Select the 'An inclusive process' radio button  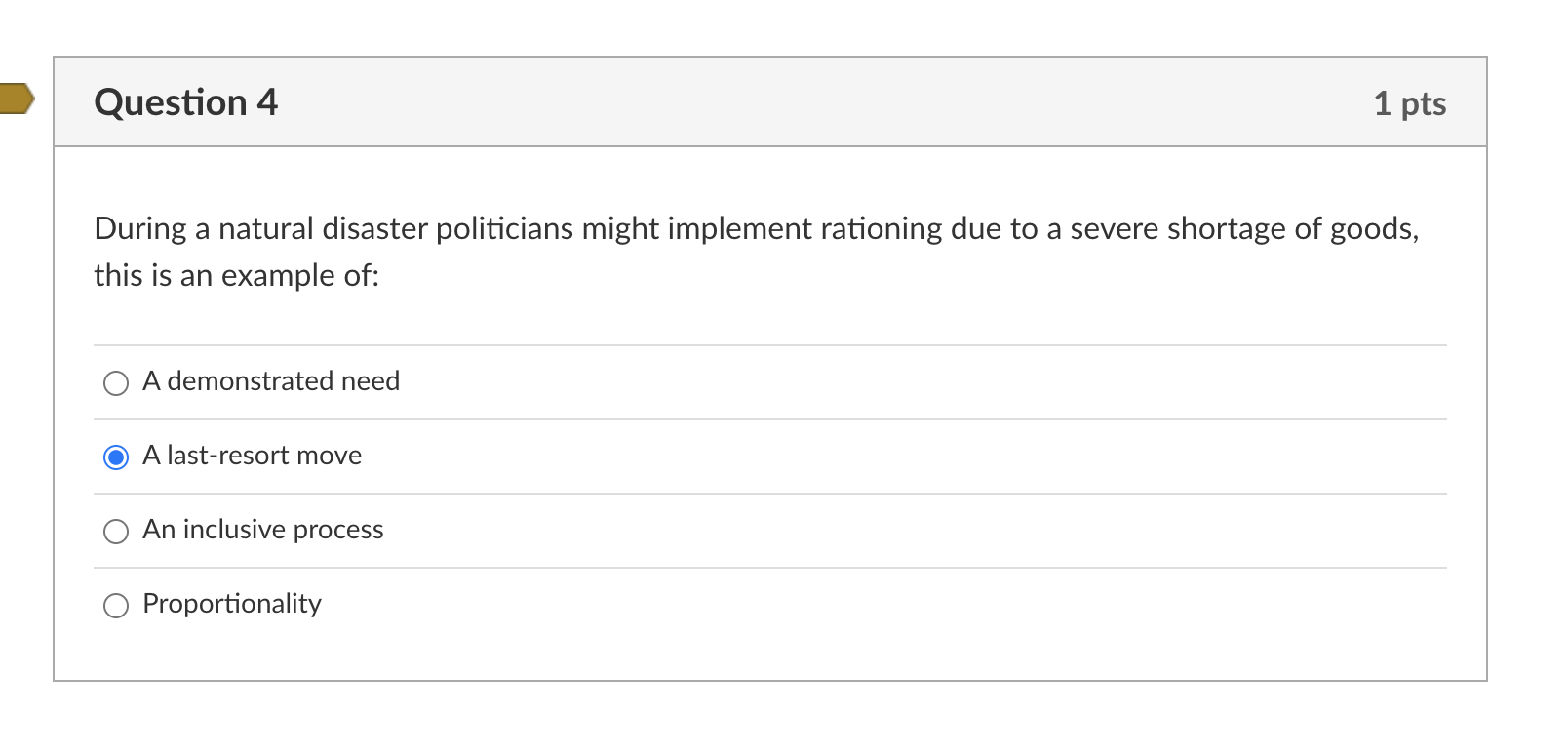[x=116, y=532]
